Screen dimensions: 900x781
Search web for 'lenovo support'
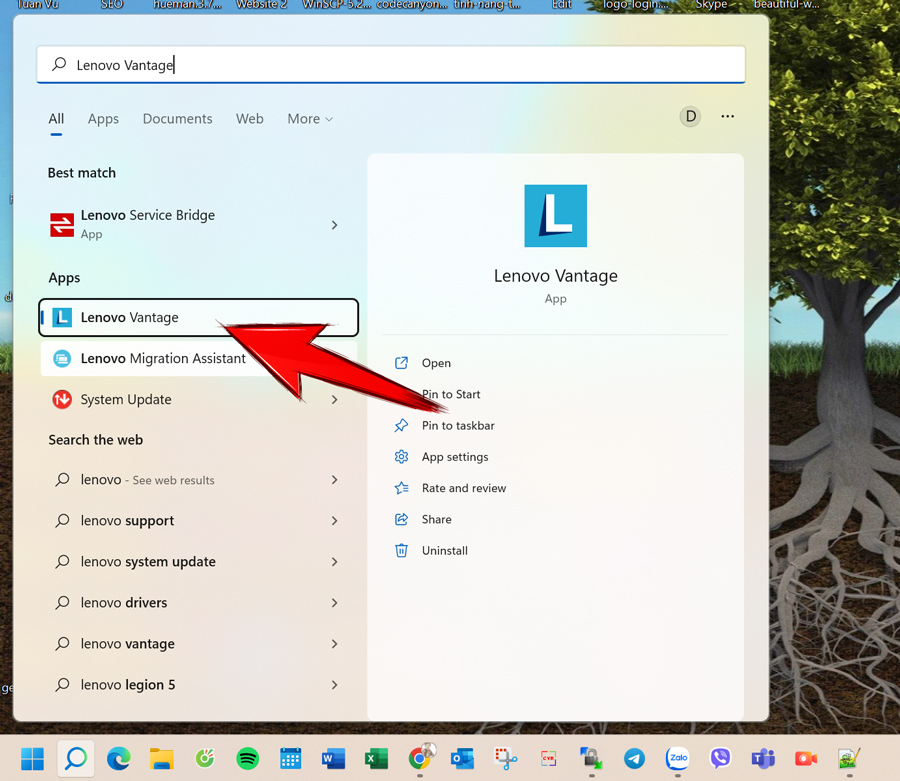click(199, 520)
